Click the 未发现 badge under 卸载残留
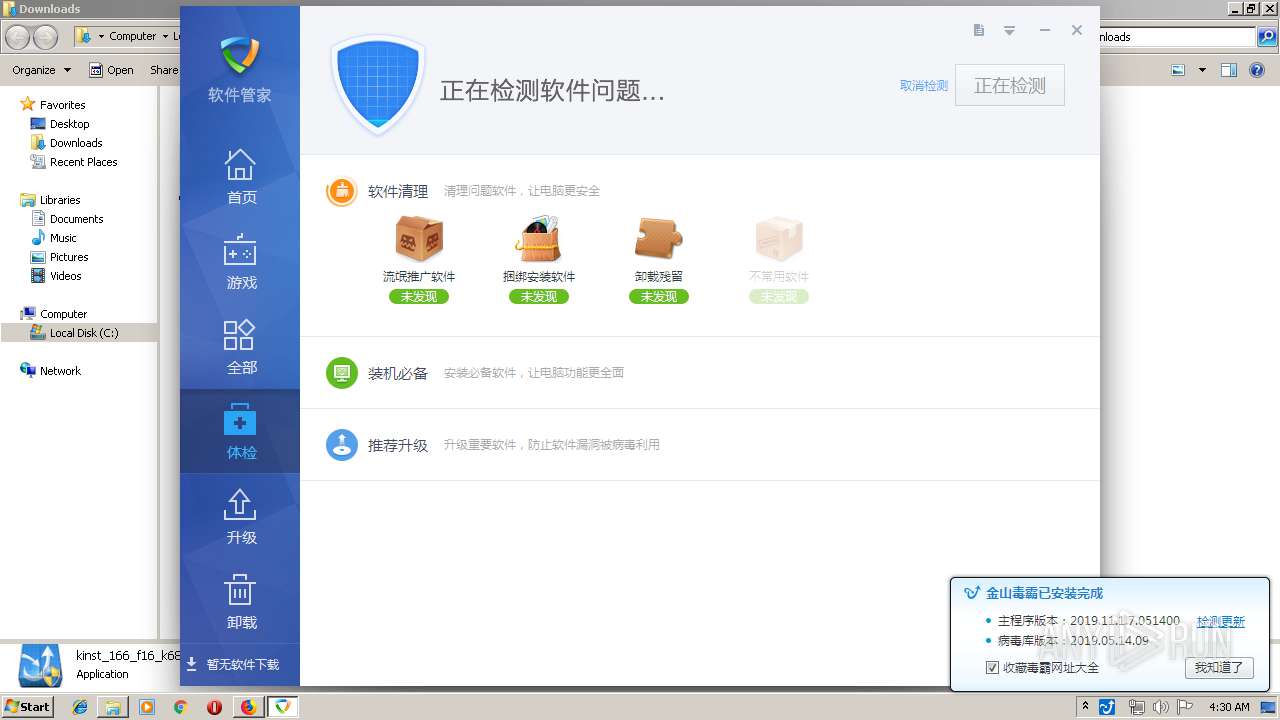The image size is (1280, 720). pyautogui.click(x=659, y=297)
